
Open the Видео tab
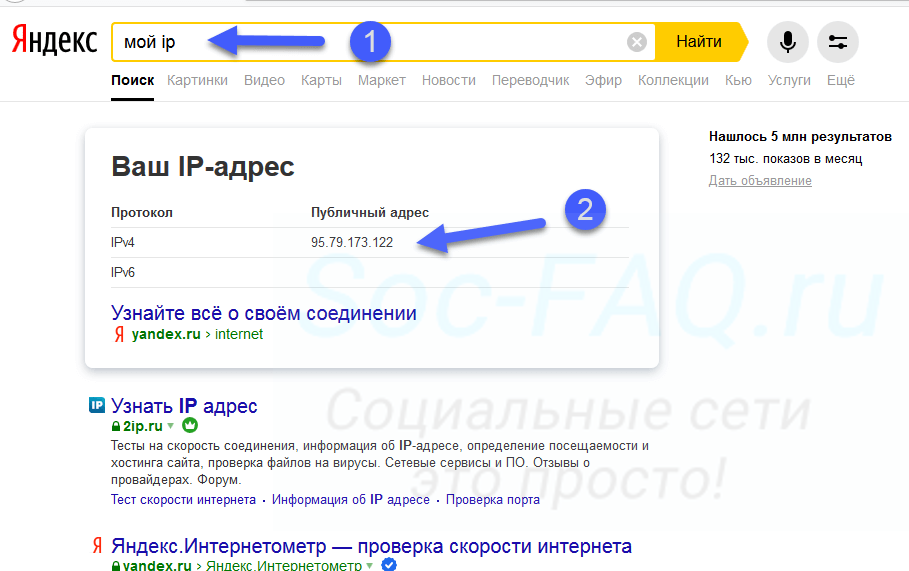(x=264, y=80)
